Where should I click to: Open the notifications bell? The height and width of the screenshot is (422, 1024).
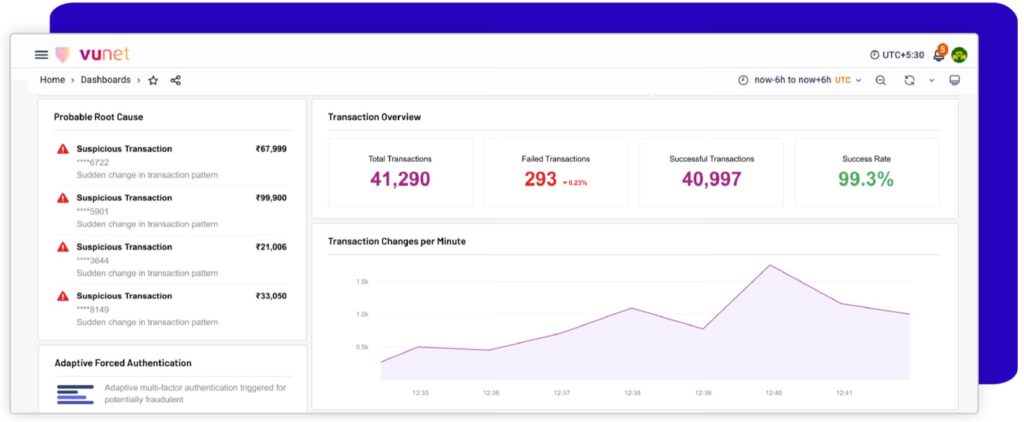[938, 55]
